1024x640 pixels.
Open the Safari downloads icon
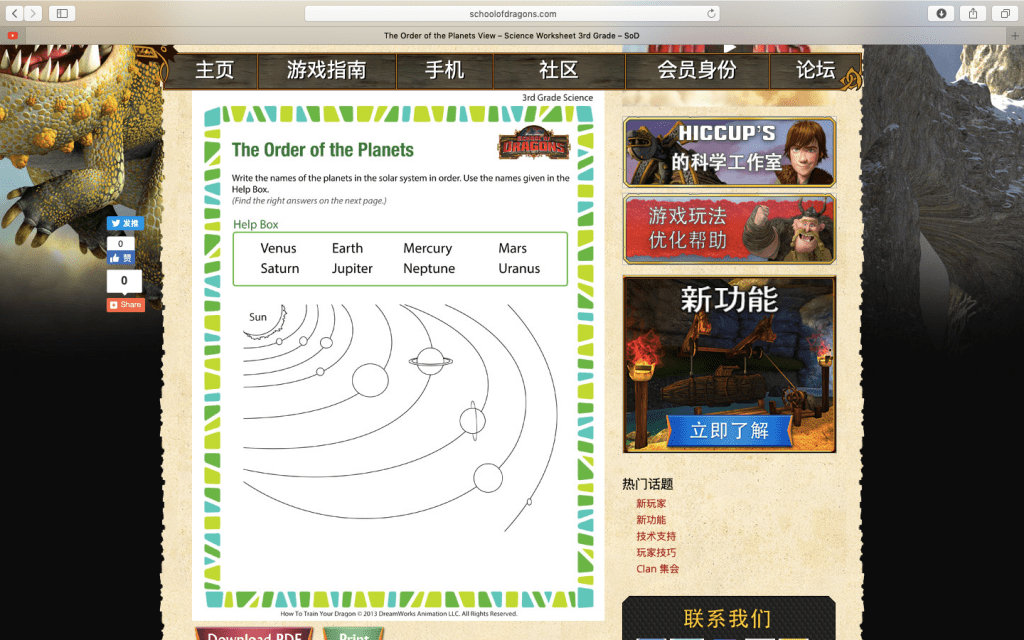pyautogui.click(x=941, y=13)
